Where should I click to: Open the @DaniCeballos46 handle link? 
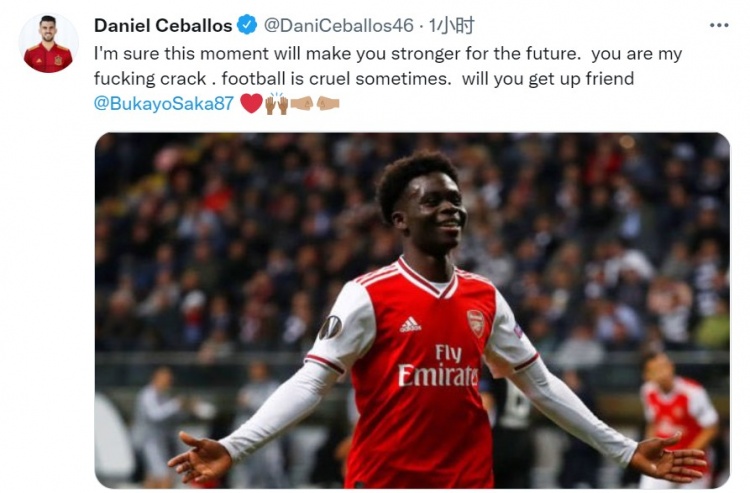tap(339, 25)
